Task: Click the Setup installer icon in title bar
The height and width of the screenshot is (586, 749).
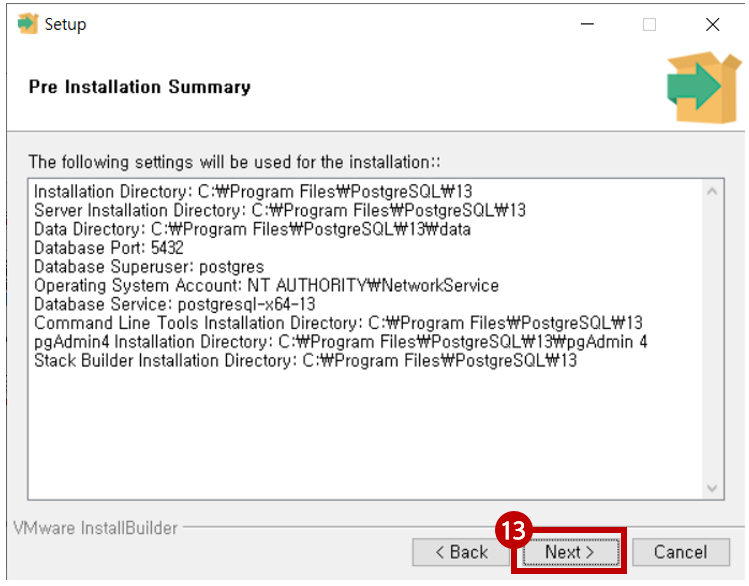Action: point(28,24)
